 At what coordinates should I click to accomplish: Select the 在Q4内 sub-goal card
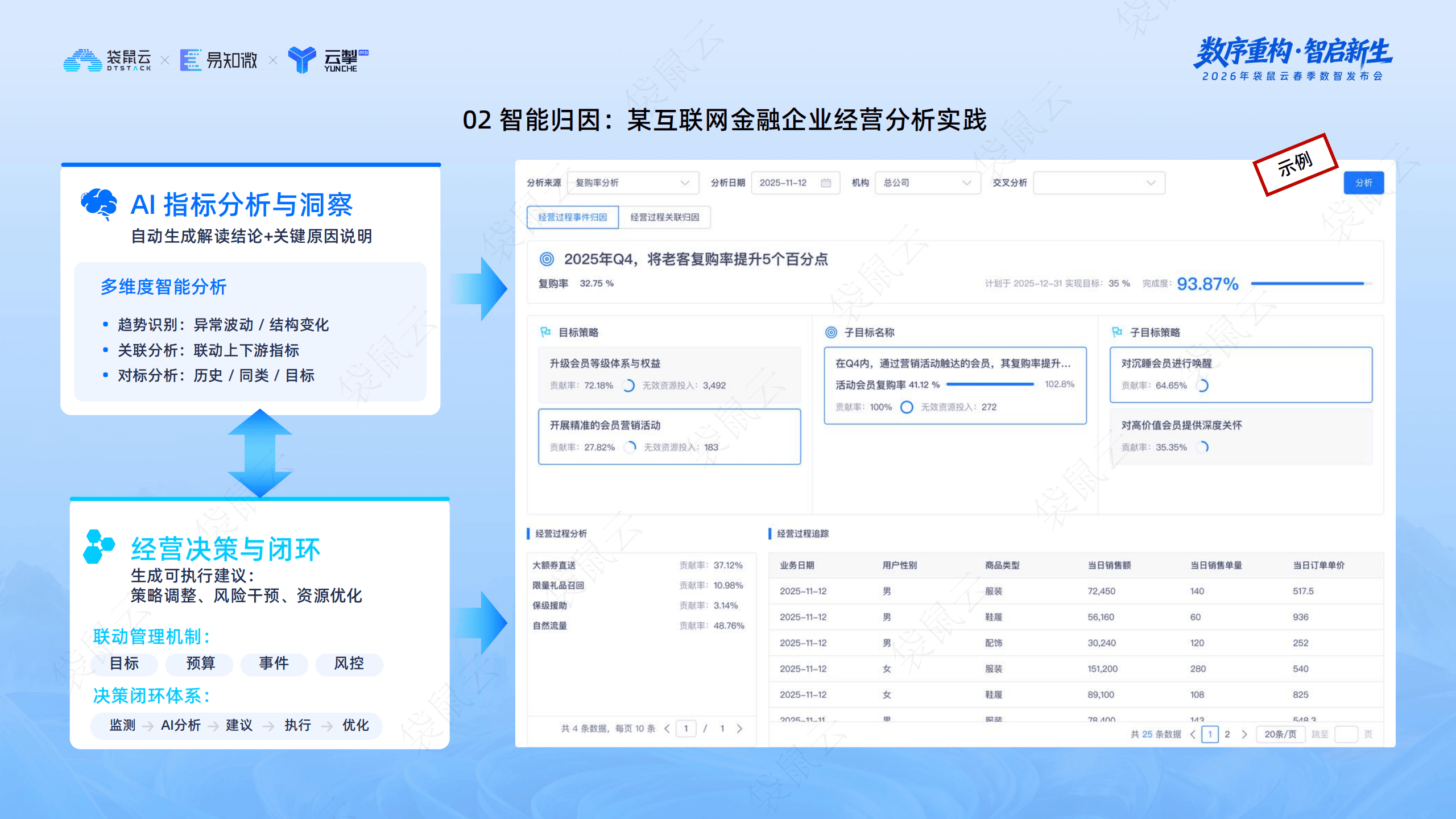tap(955, 386)
